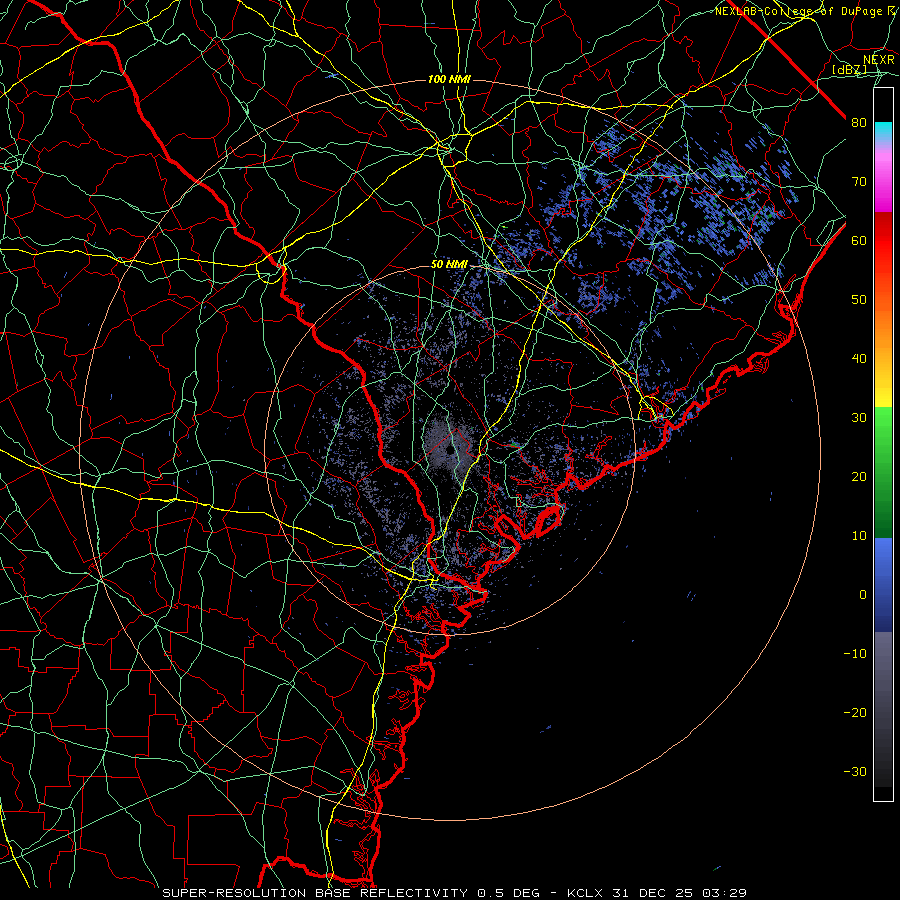Viewport: 900px width, 900px height.
Task: Click the -20 value on dBZ scale
Action: (855, 712)
